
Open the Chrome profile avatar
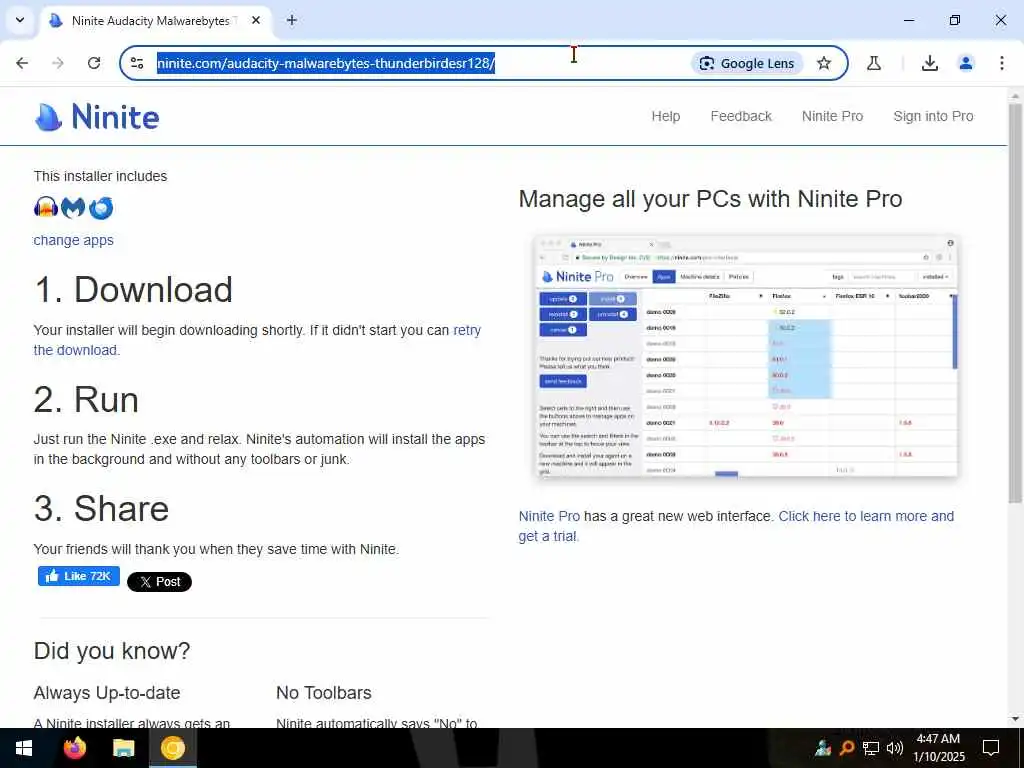[966, 63]
